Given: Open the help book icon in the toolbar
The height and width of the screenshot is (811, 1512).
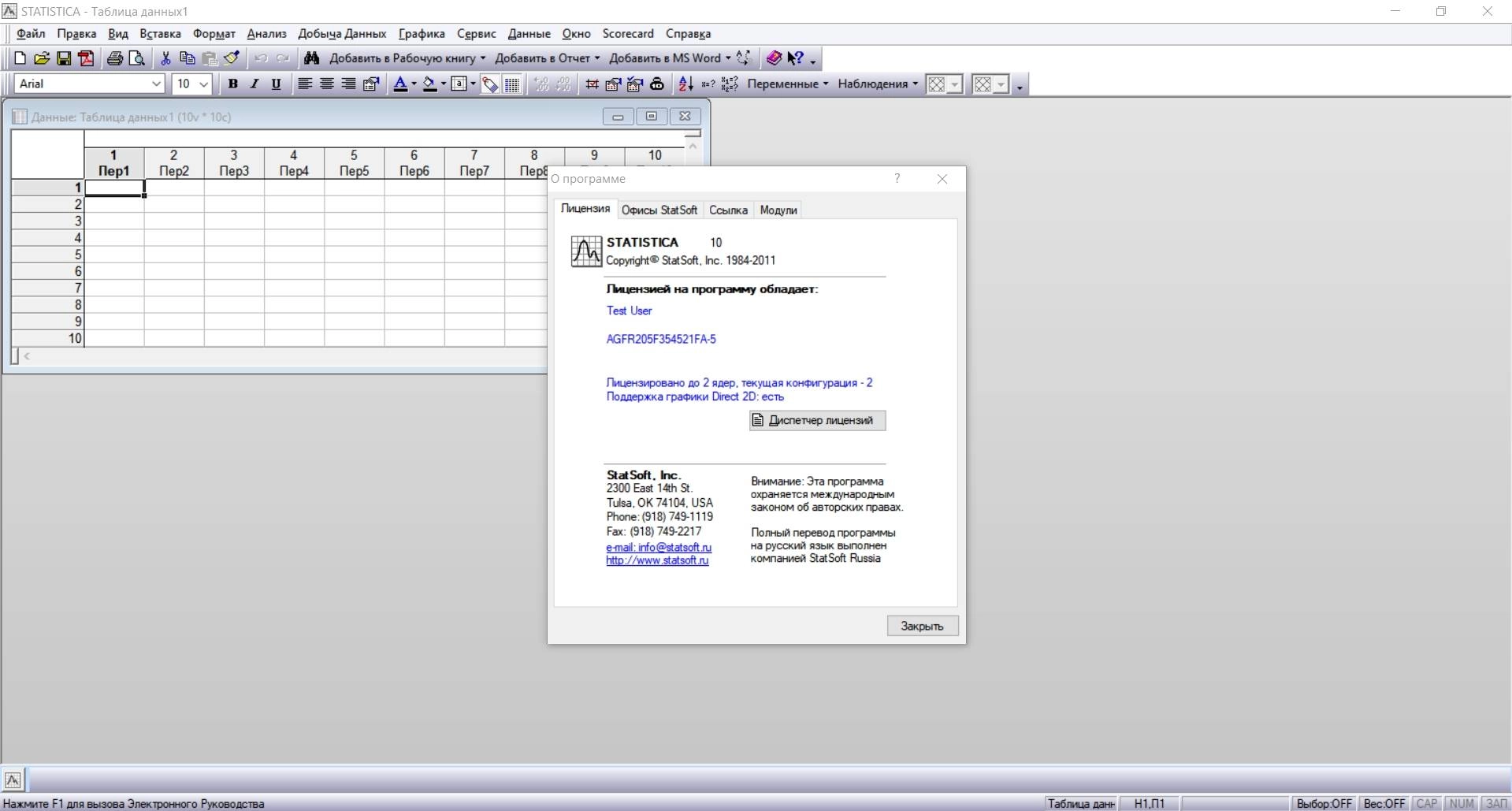Looking at the screenshot, I should pos(774,58).
